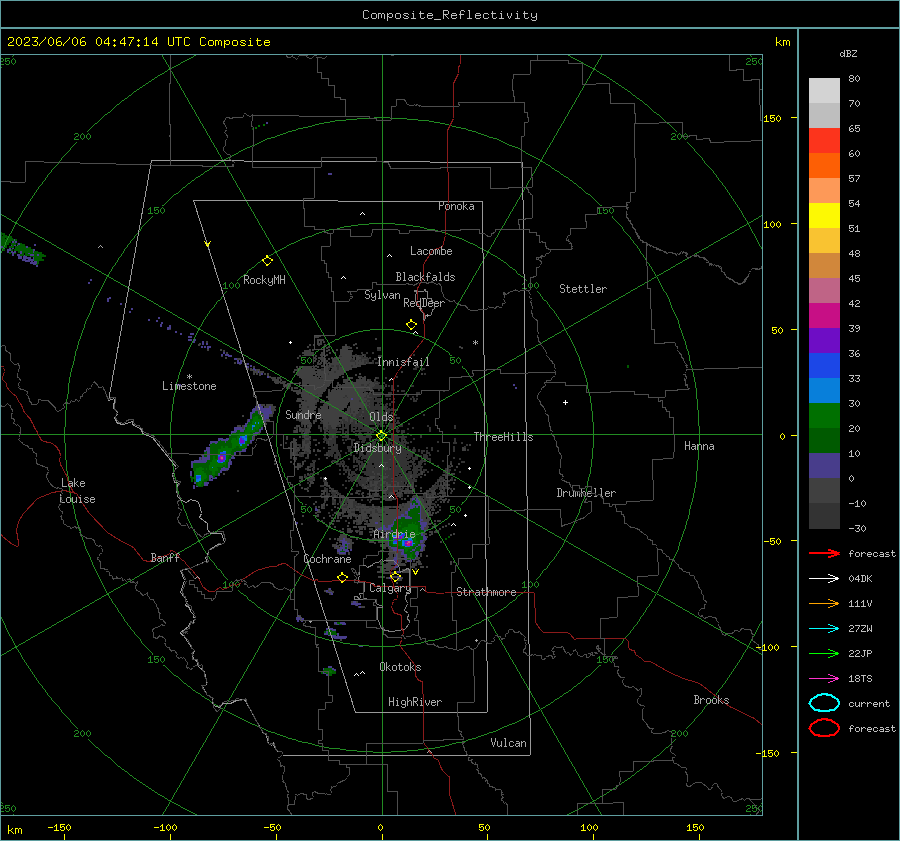This screenshot has width=900, height=841.
Task: Click the red 65-60 dBZ swatch
Action: (x=824, y=141)
